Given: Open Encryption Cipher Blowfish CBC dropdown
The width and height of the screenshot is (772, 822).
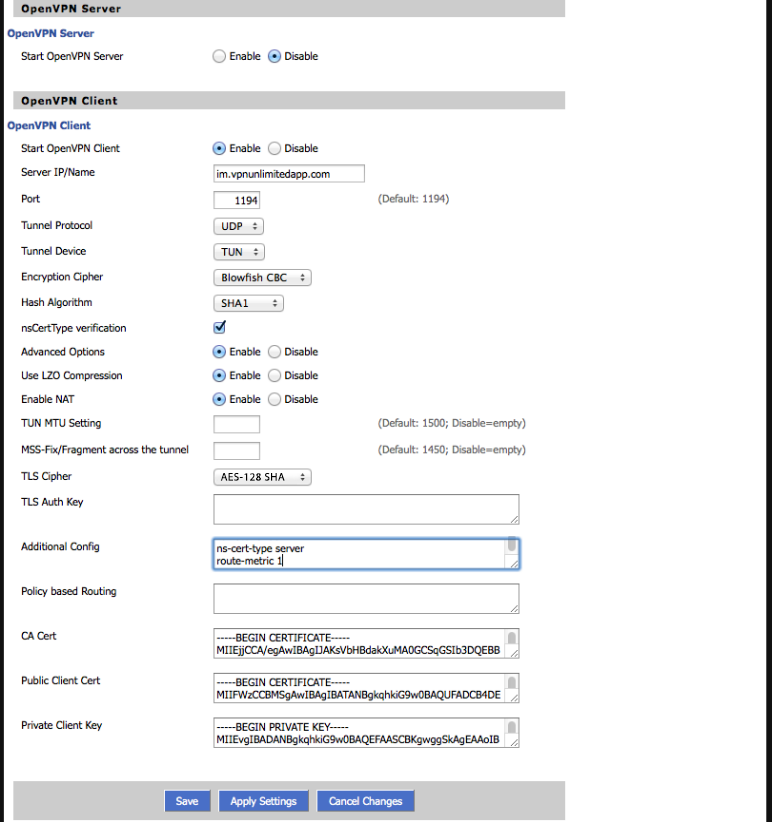Looking at the screenshot, I should (x=263, y=277).
